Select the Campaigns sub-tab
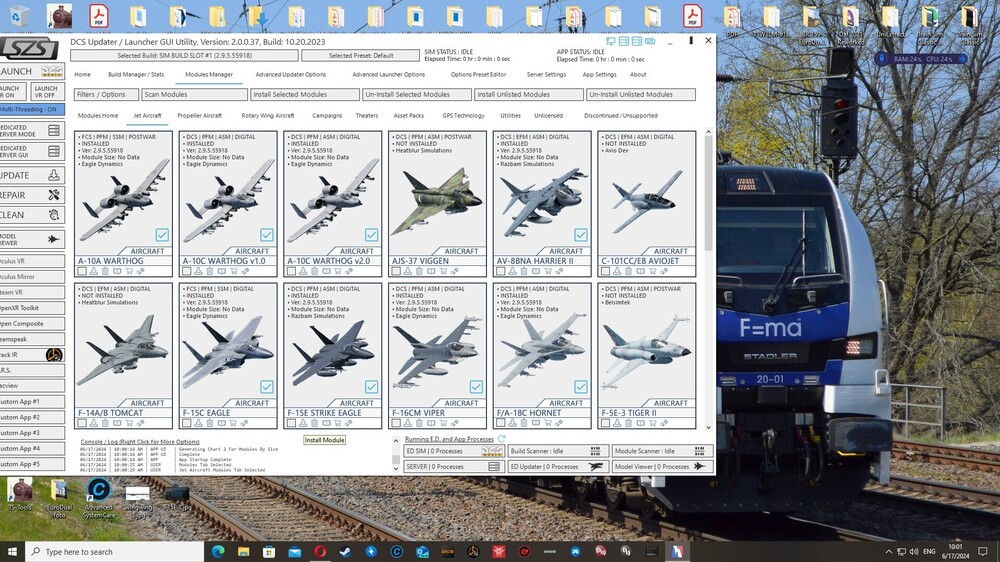 point(327,115)
